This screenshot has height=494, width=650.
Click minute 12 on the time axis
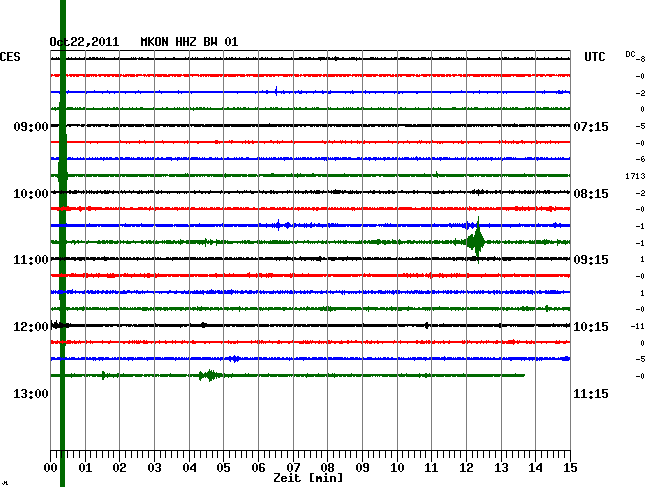click(x=466, y=468)
